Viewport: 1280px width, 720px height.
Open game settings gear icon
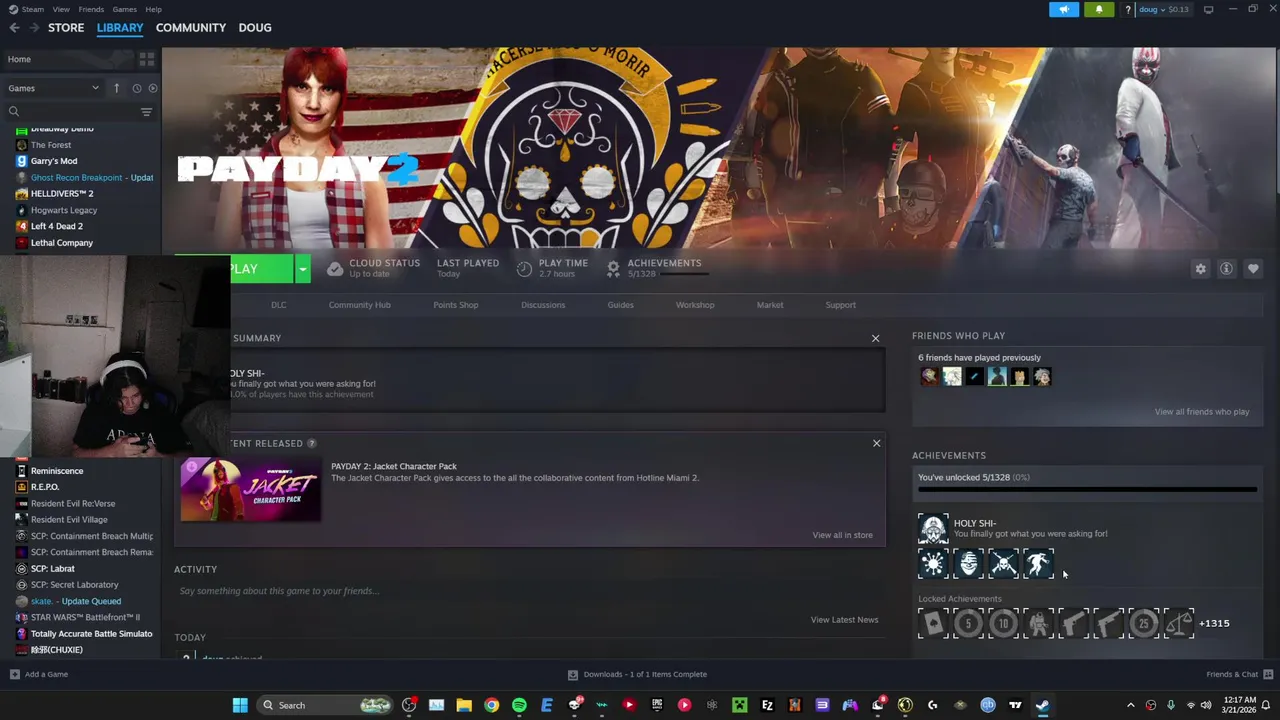click(x=1200, y=269)
